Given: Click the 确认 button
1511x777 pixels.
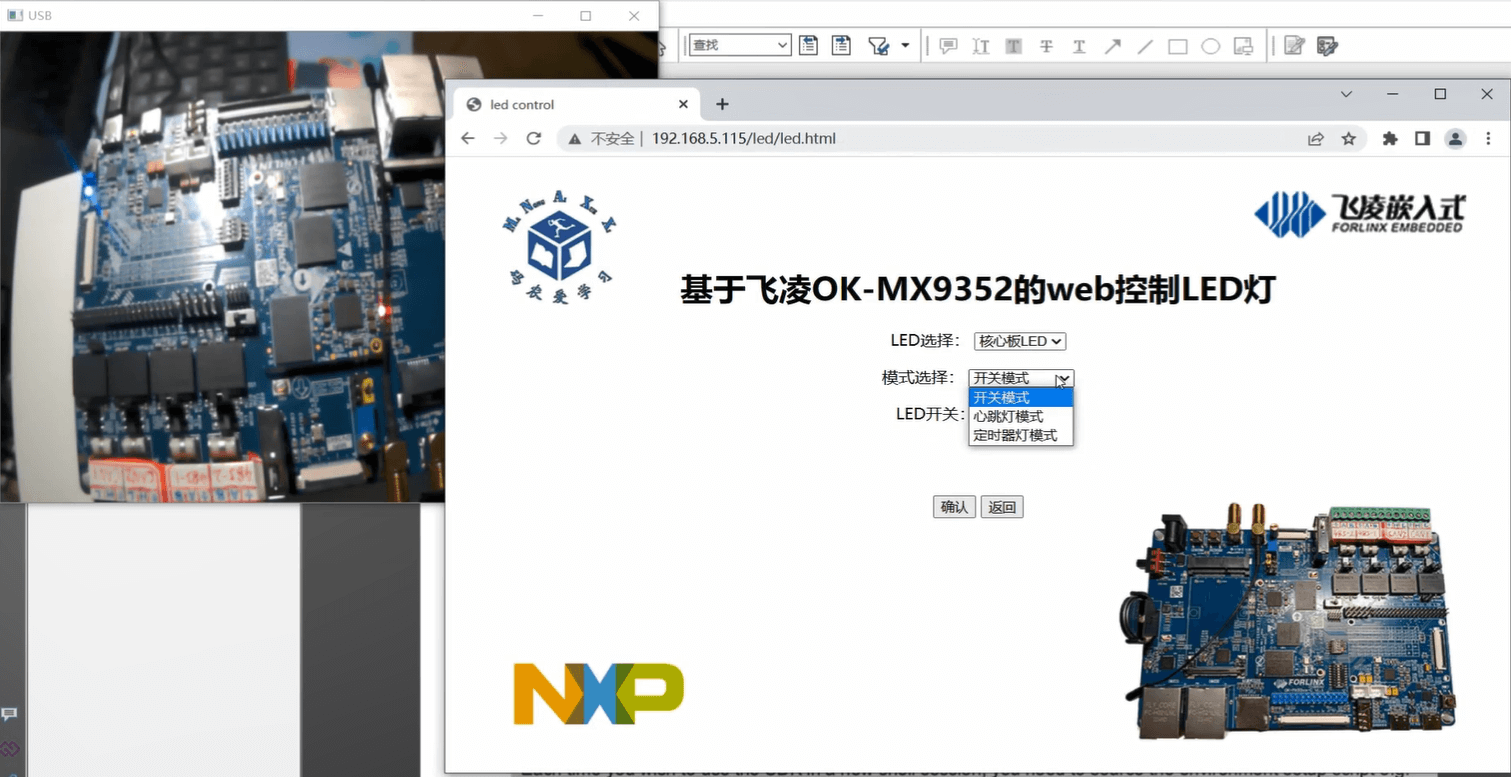Looking at the screenshot, I should pos(954,507).
